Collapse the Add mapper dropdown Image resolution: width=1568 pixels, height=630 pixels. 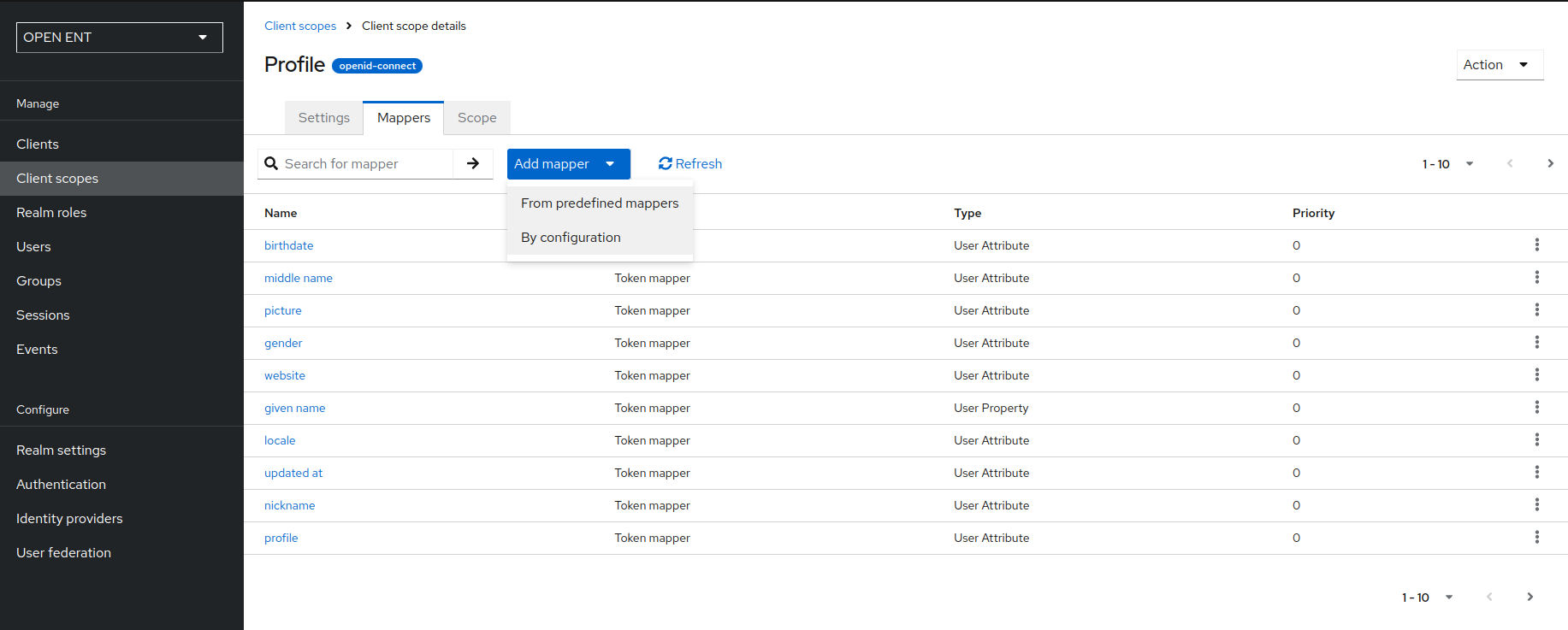click(569, 164)
